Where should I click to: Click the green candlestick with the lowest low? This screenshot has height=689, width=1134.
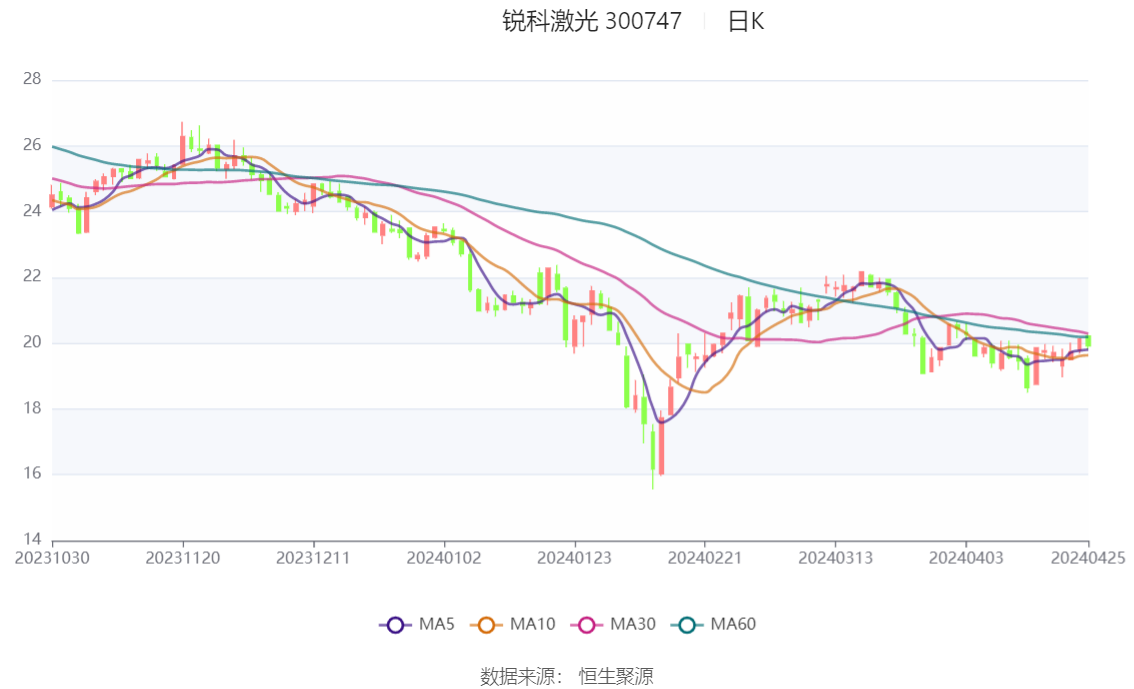[653, 450]
